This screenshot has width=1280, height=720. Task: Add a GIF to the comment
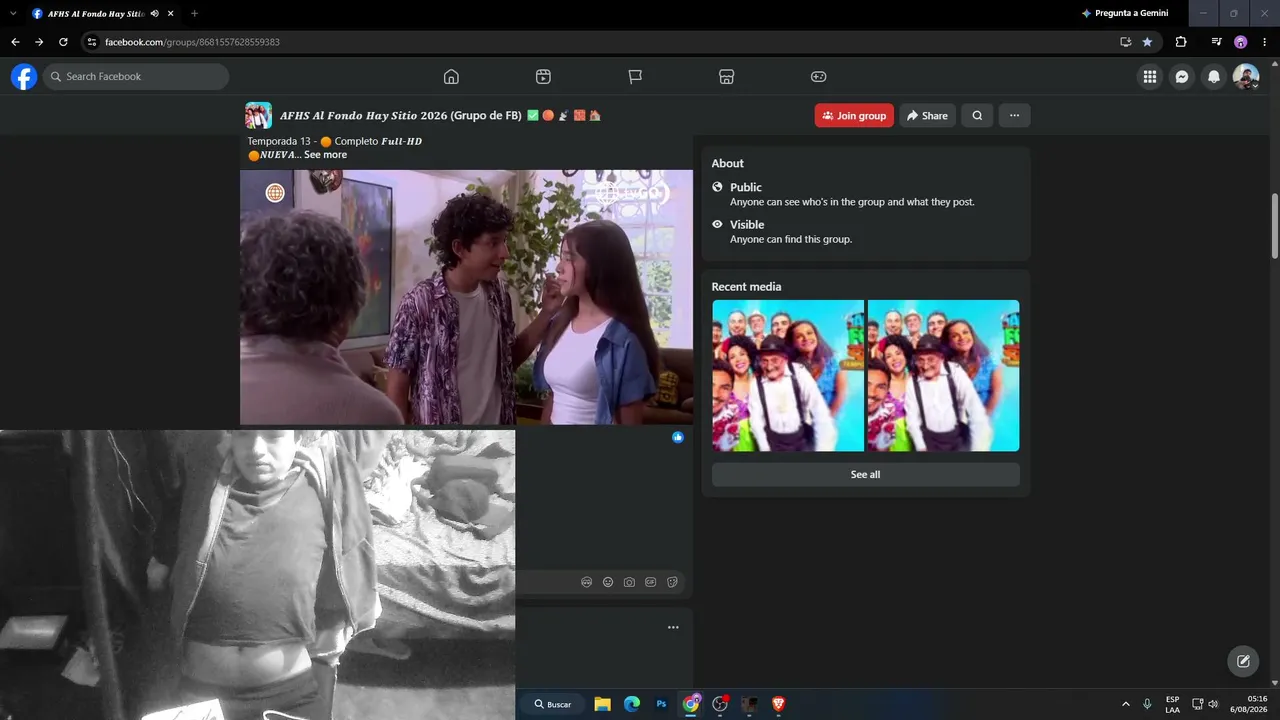coord(651,582)
